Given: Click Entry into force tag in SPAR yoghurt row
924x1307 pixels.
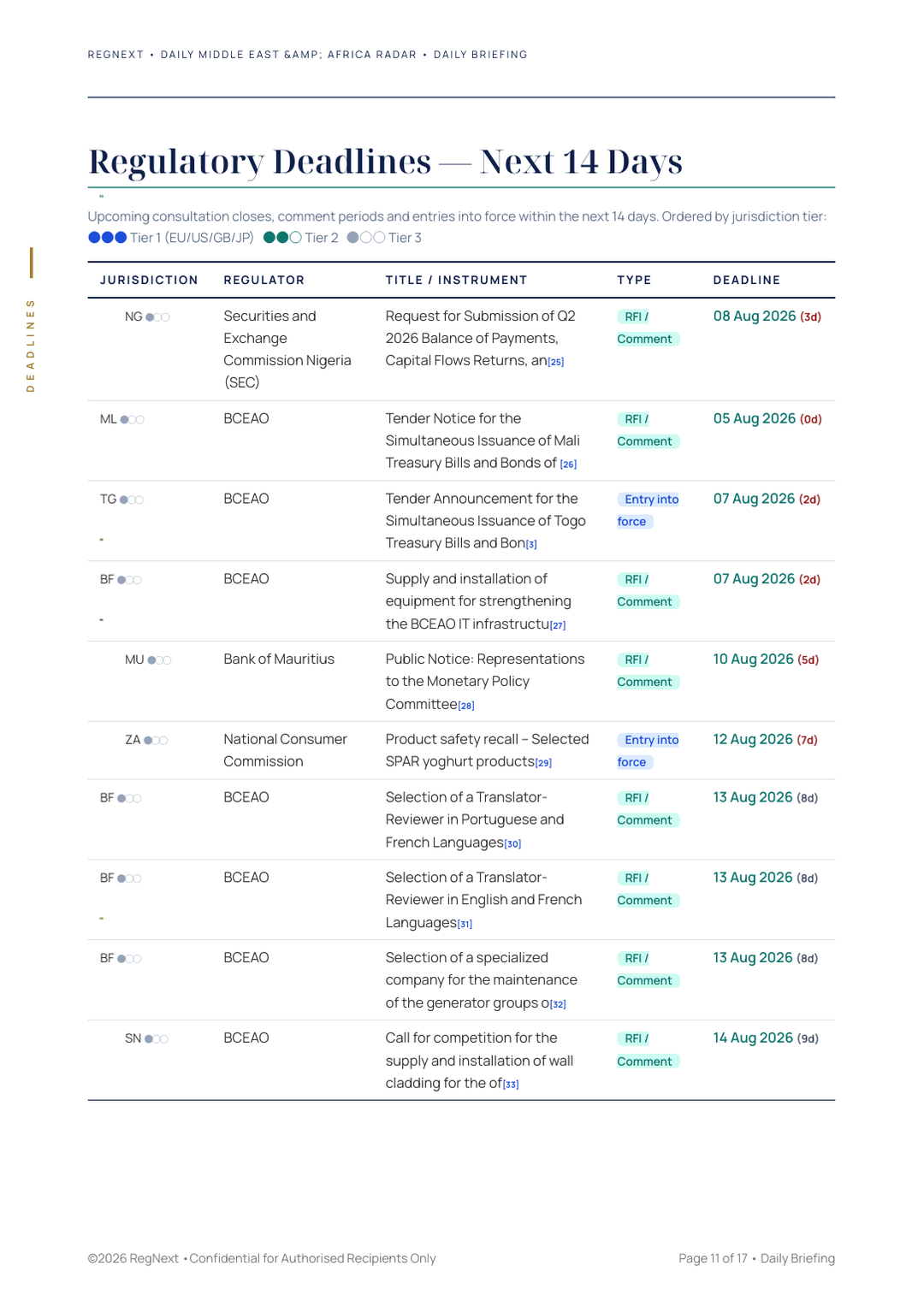Looking at the screenshot, I should tap(649, 751).
